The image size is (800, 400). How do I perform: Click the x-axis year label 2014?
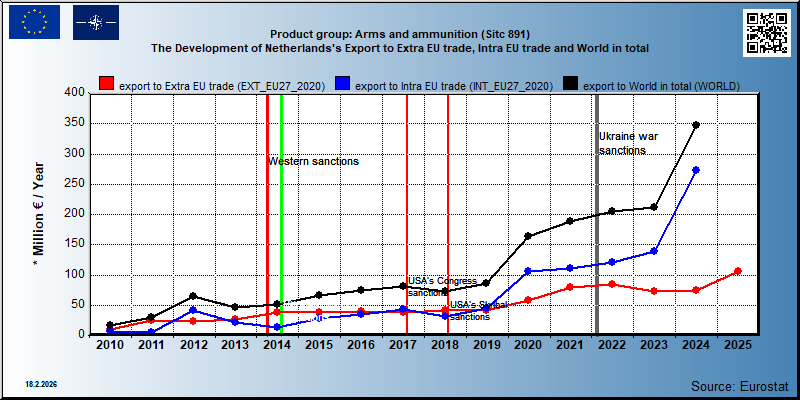277,345
